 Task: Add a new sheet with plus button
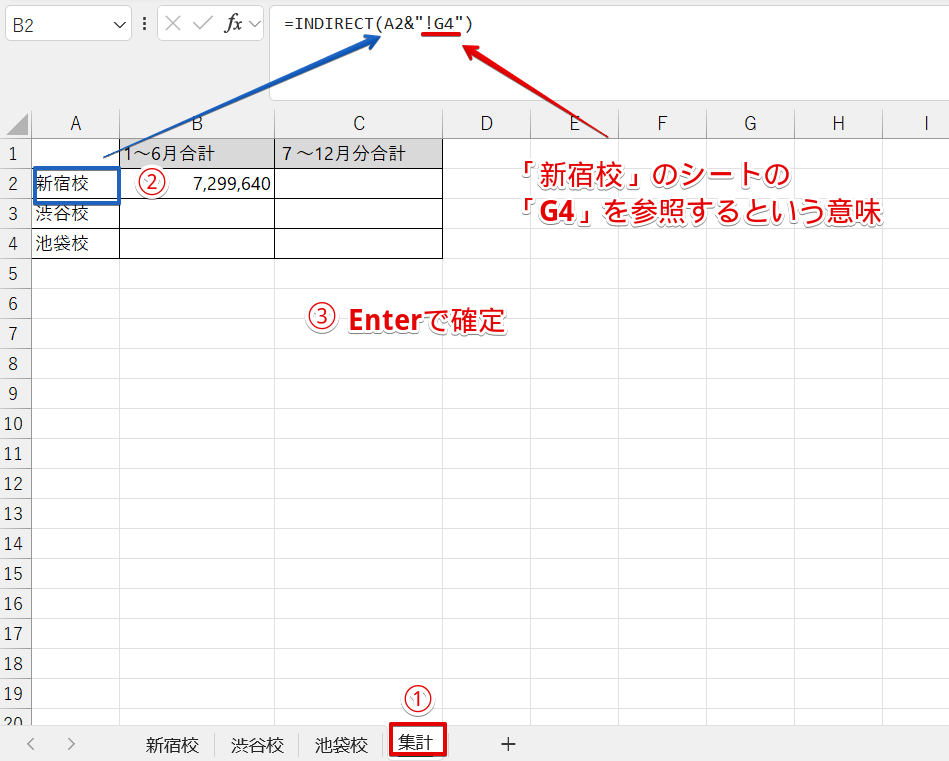point(508,744)
